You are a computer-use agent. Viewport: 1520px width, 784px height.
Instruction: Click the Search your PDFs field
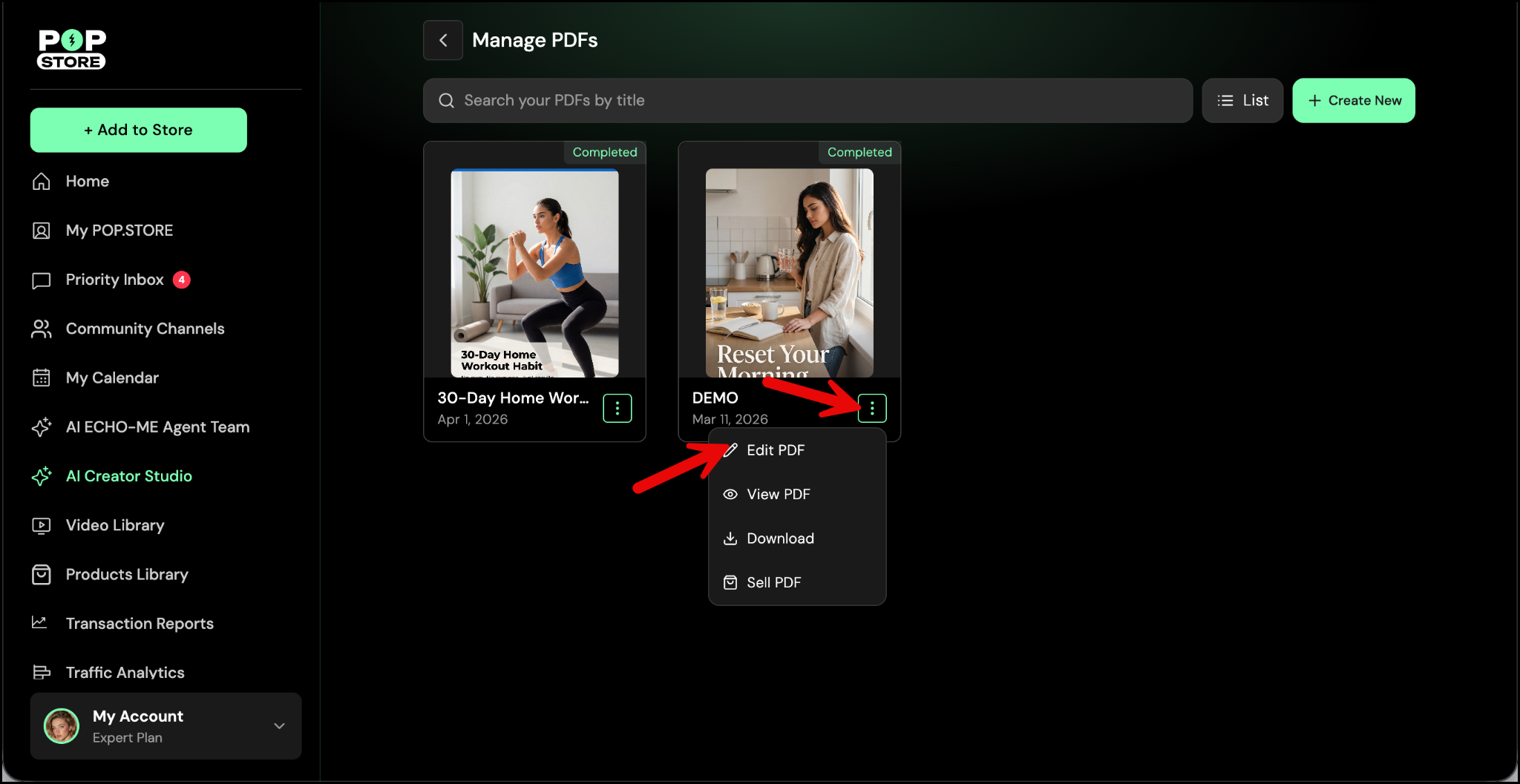tap(807, 101)
